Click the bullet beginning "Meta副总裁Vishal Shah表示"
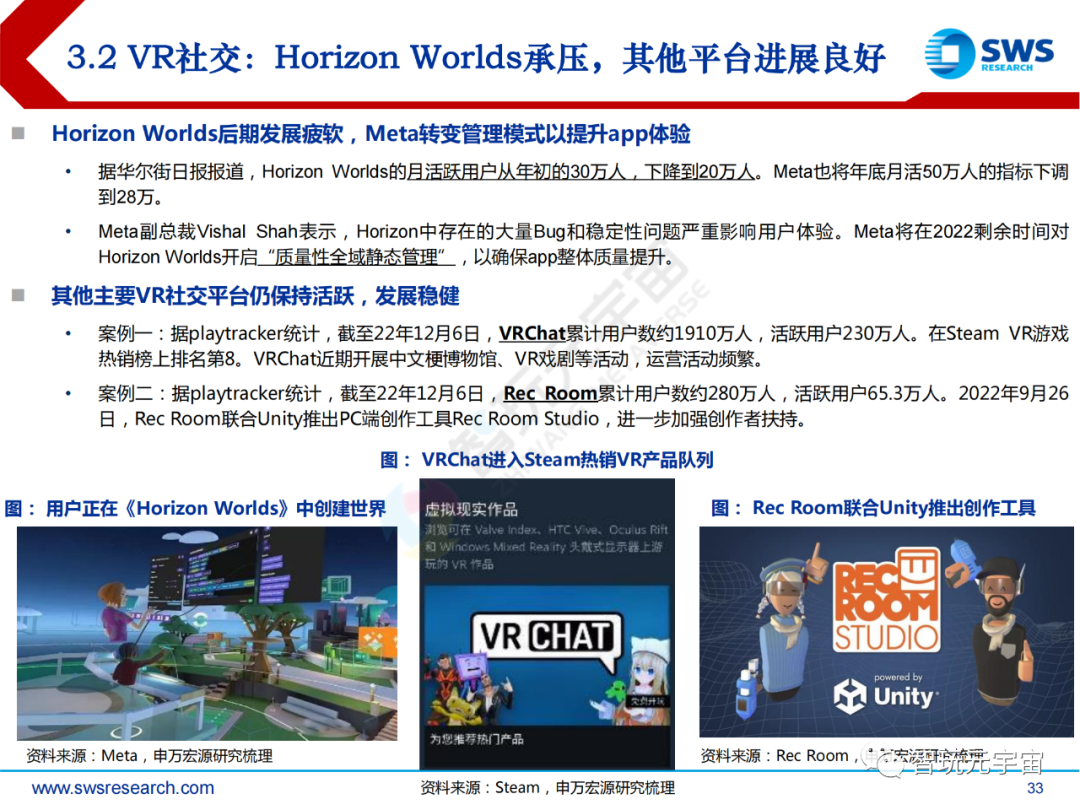Image resolution: width=1080 pixels, height=810 pixels. 583,244
